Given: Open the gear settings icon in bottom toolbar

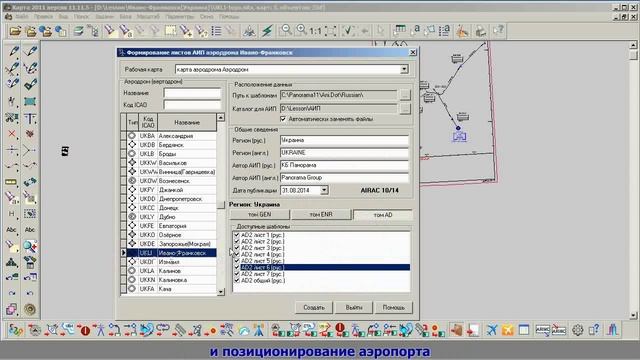Looking at the screenshot, I should pyautogui.click(x=577, y=330).
